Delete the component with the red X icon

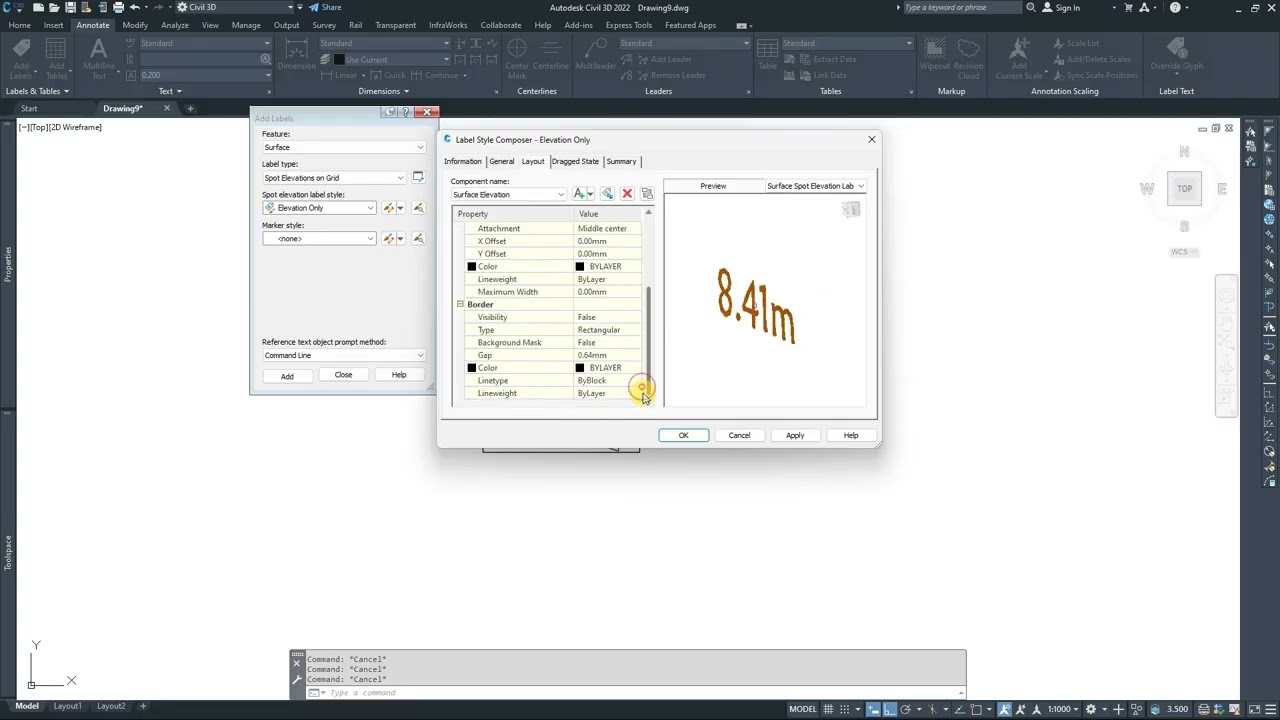pos(627,194)
